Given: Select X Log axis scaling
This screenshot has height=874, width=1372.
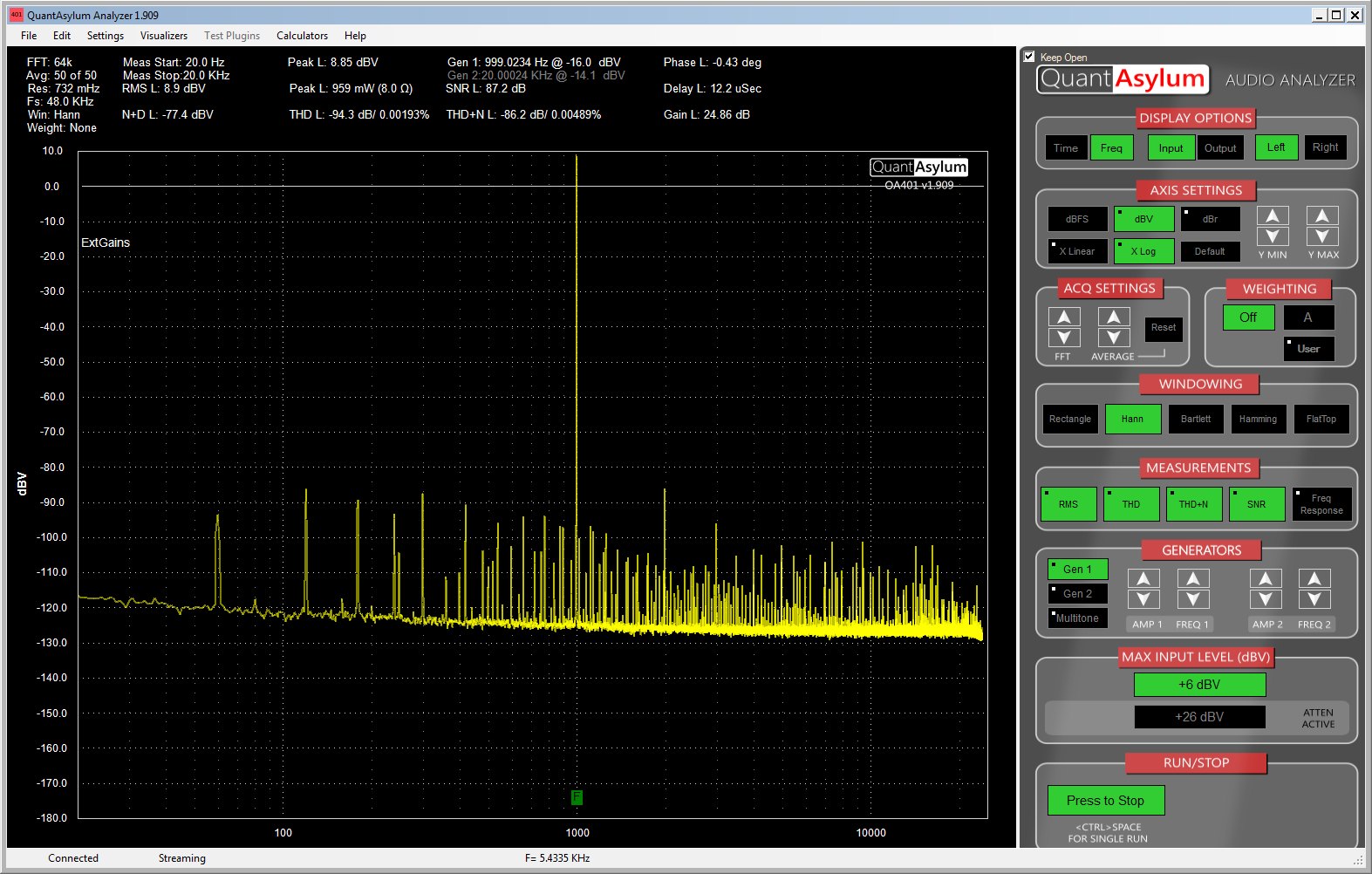Looking at the screenshot, I should (x=1143, y=251).
